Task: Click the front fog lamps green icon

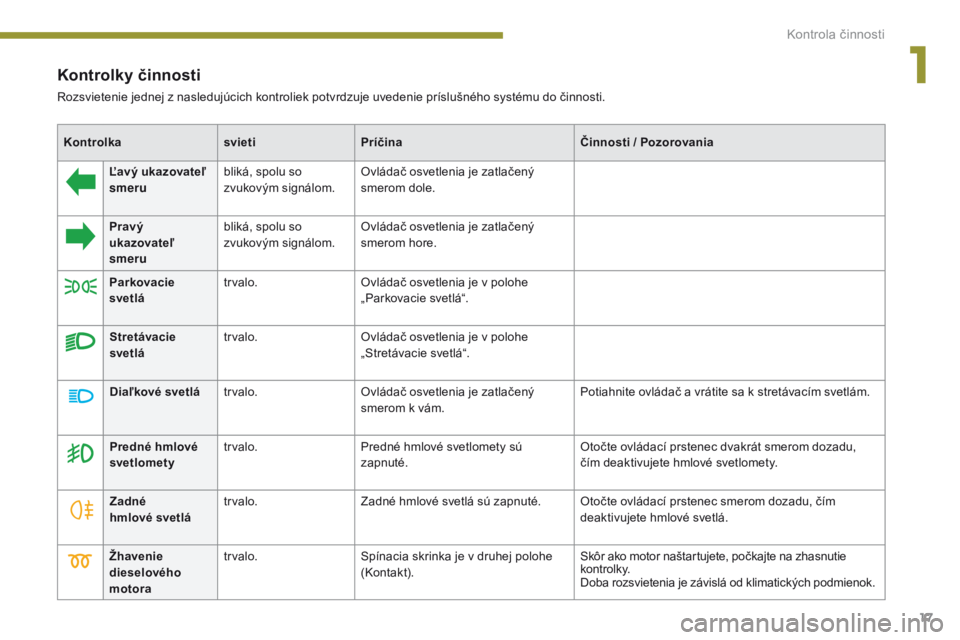Action: pyautogui.click(x=81, y=453)
